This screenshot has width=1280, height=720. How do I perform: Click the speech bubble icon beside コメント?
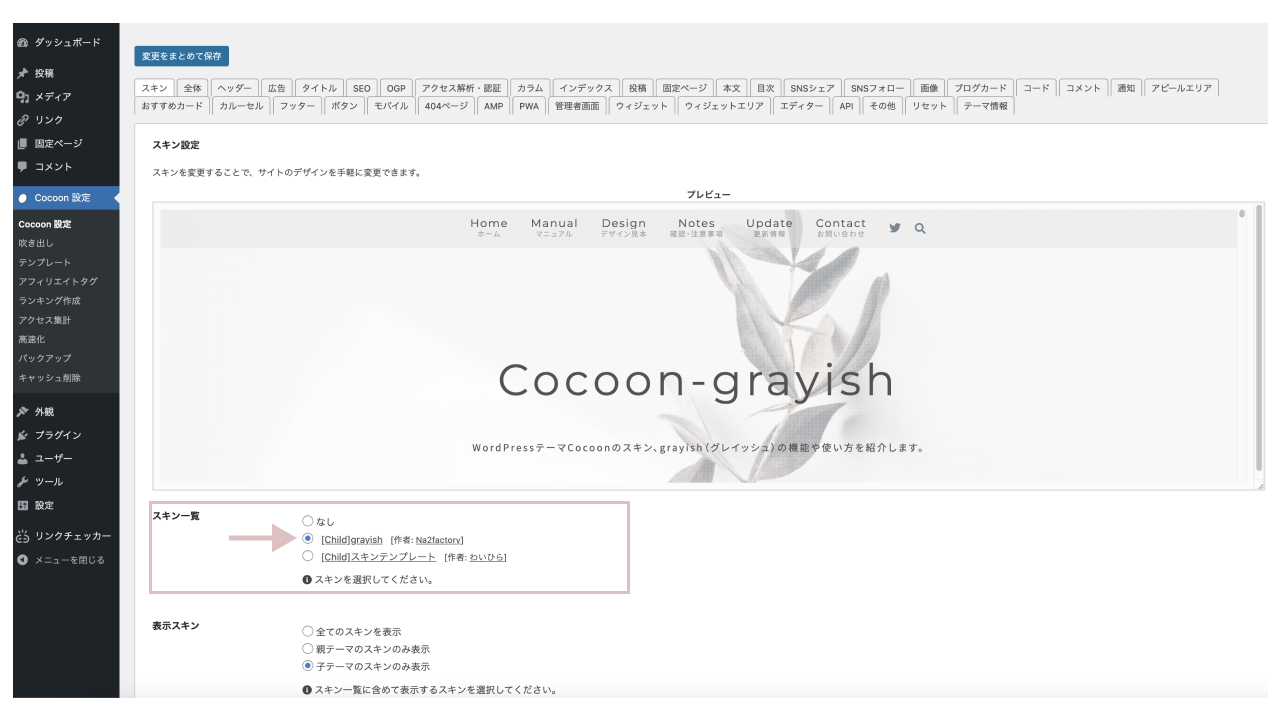click(x=23, y=166)
